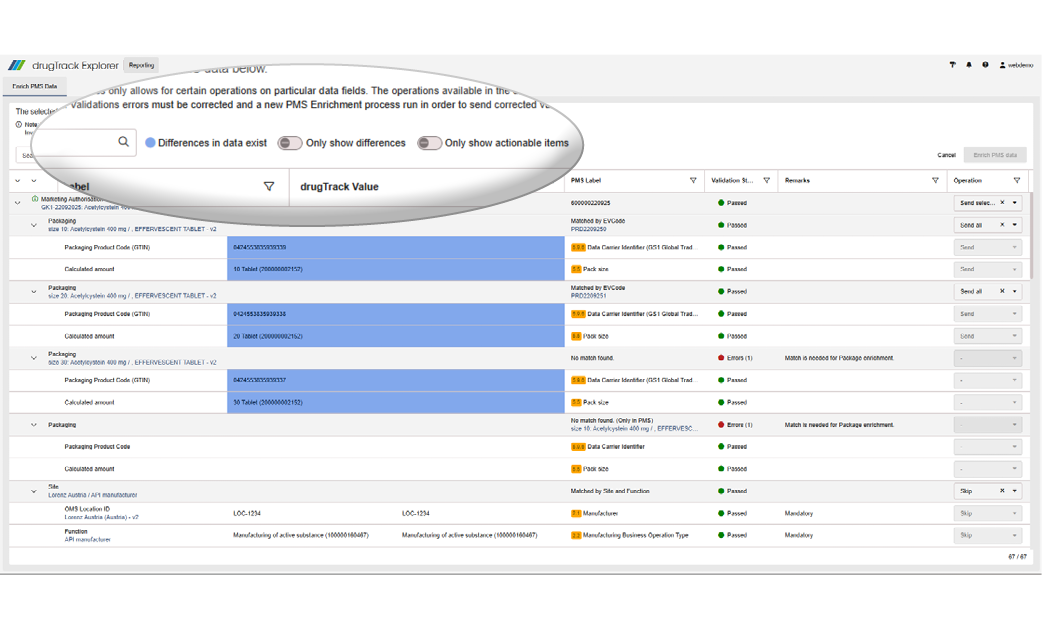Open the Send selected operation dropdown

[x=1015, y=203]
